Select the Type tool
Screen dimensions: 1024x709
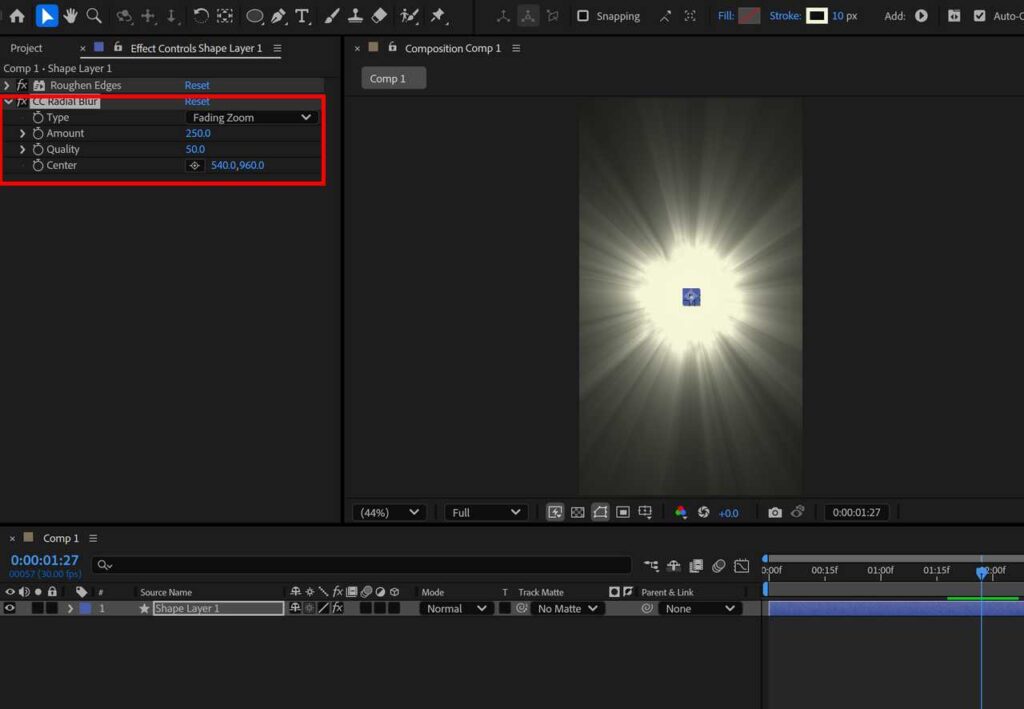tap(302, 16)
